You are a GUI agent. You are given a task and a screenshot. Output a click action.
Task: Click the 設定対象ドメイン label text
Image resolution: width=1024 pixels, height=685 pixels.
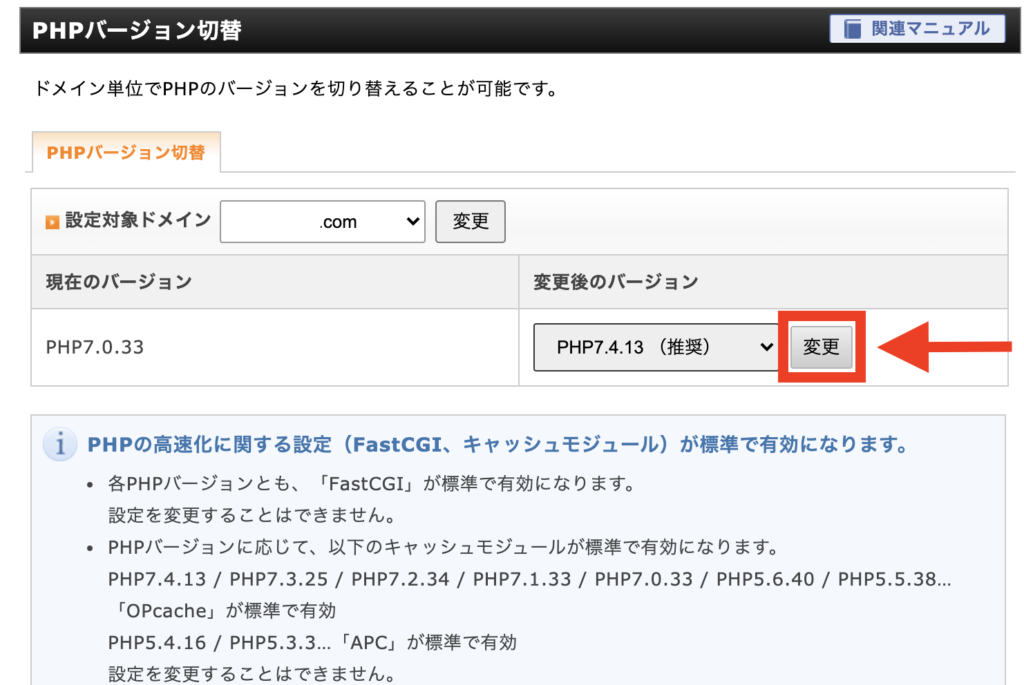(x=138, y=220)
